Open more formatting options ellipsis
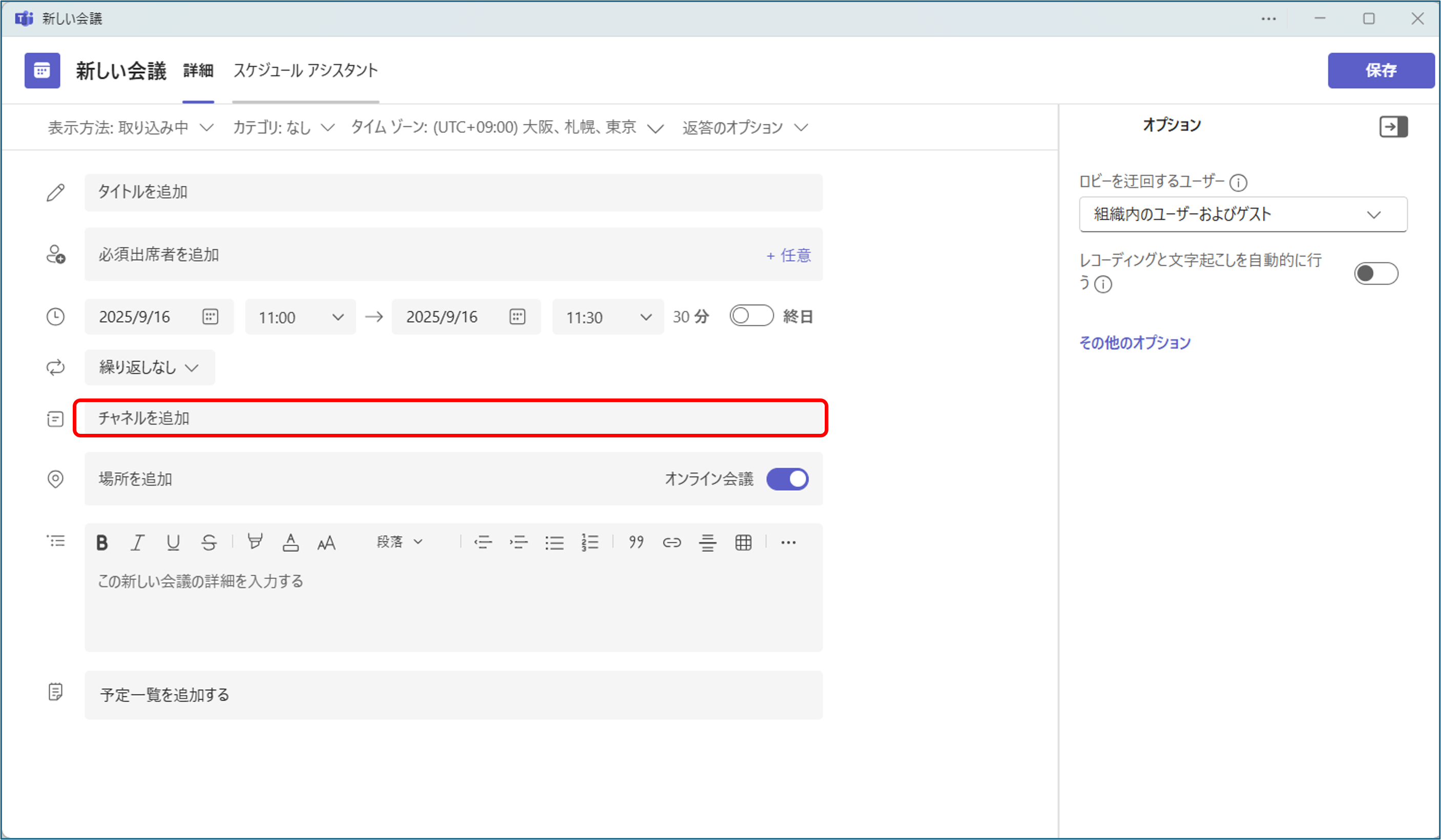The height and width of the screenshot is (840, 1441). click(x=788, y=542)
